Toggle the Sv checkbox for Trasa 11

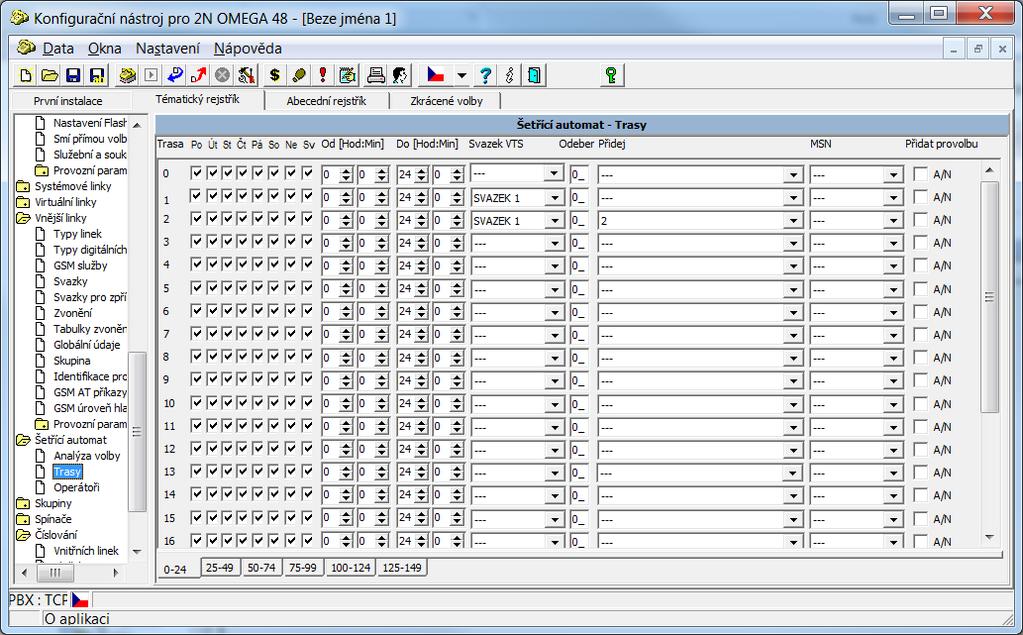tap(308, 424)
